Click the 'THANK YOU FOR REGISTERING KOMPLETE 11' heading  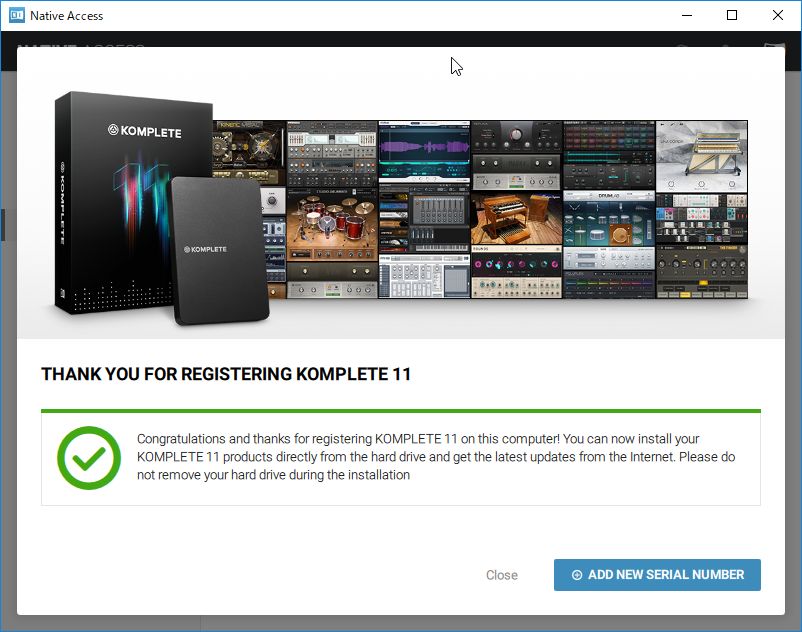[226, 374]
